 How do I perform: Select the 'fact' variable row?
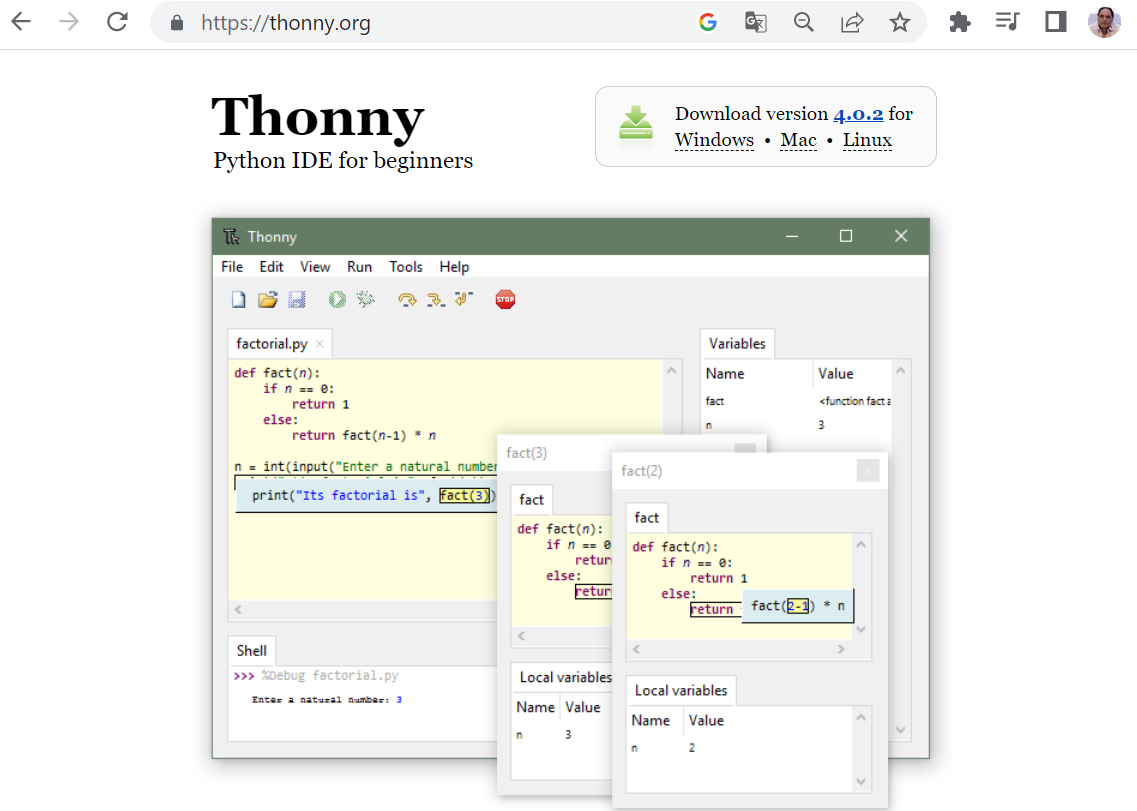(796, 401)
